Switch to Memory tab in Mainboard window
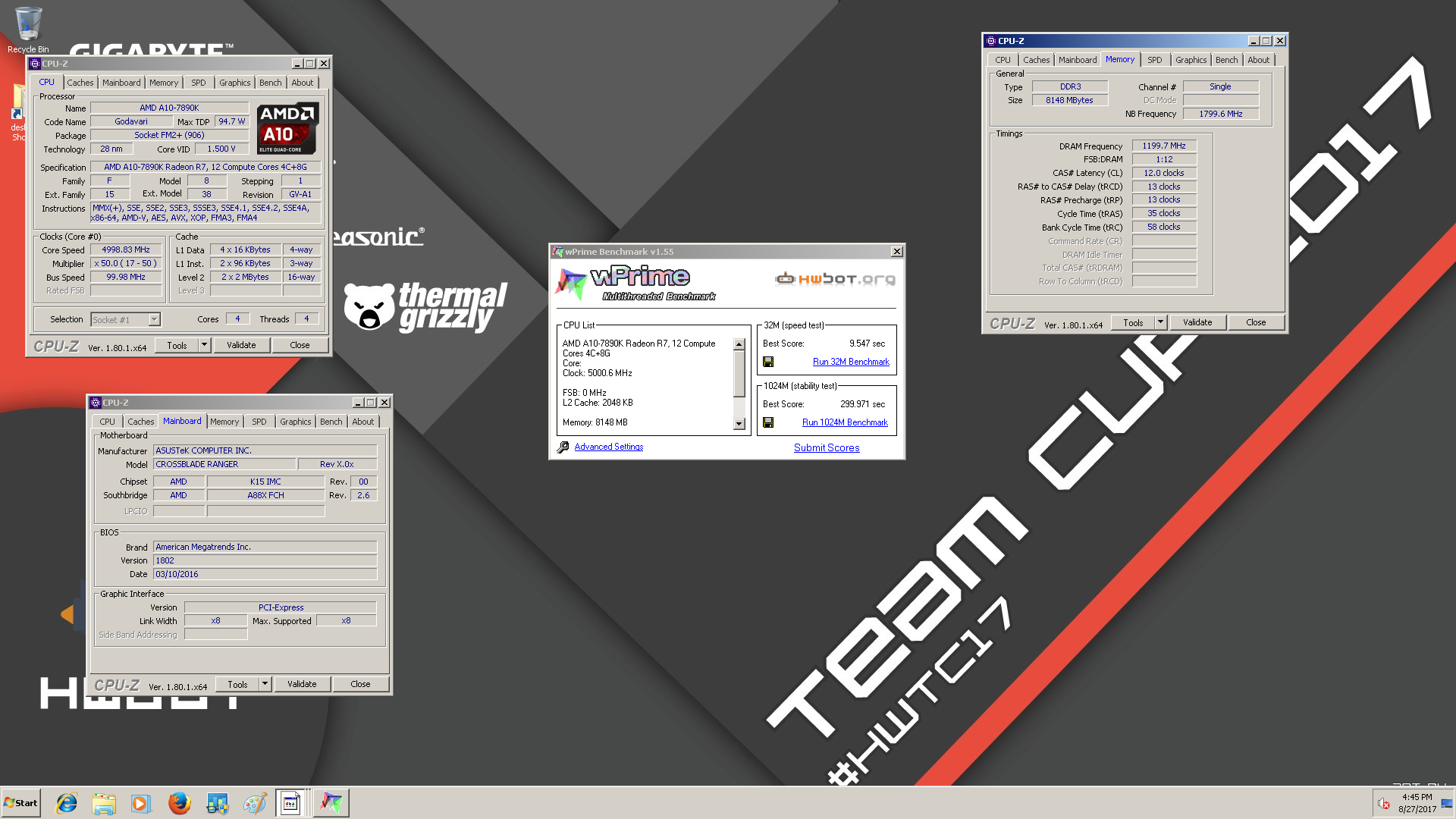The image size is (1456, 819). pyautogui.click(x=224, y=422)
